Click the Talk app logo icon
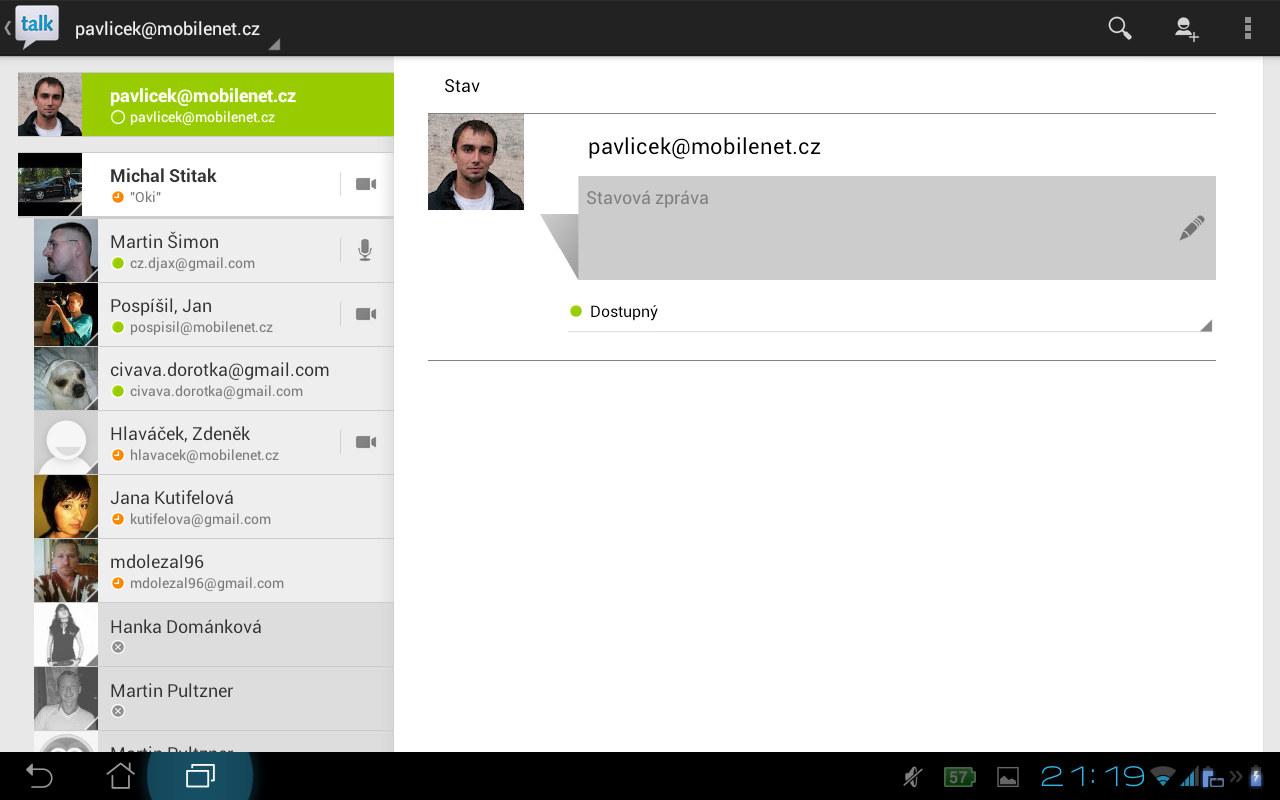Viewport: 1280px width, 800px height. coord(36,27)
